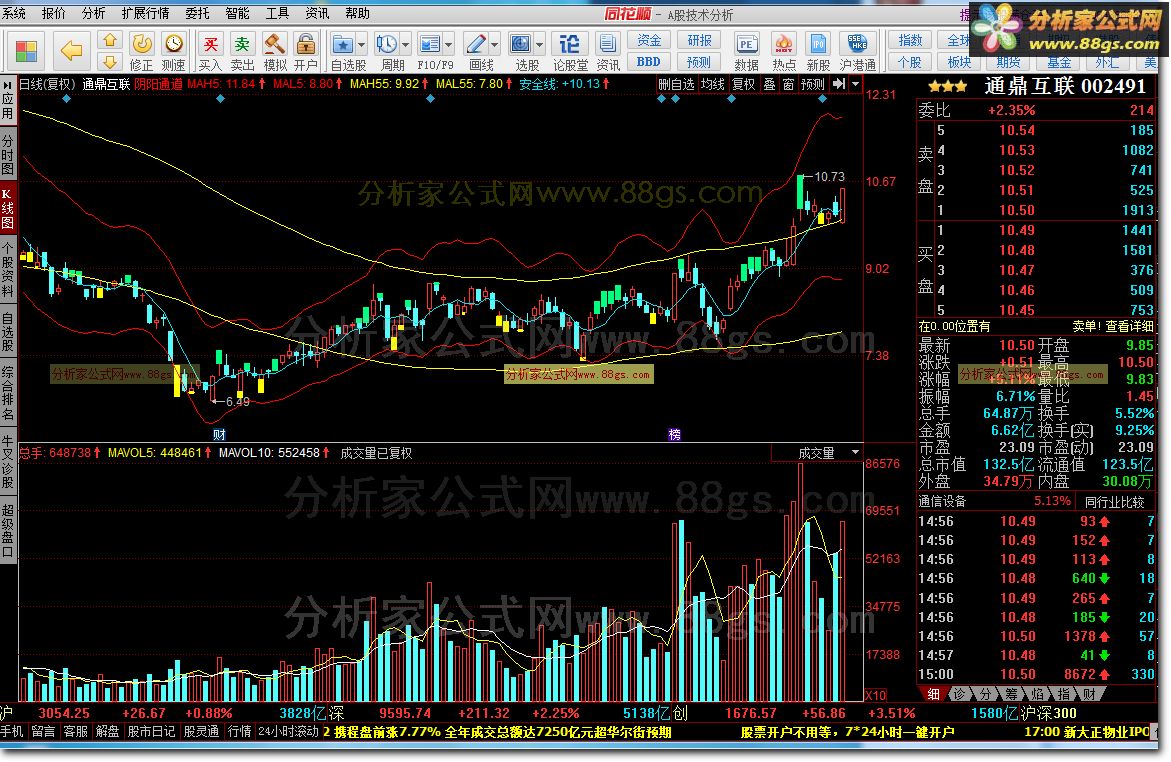The width and height of the screenshot is (1171, 762).
Task: Click the 10.73 high price label
Action: coord(829,177)
